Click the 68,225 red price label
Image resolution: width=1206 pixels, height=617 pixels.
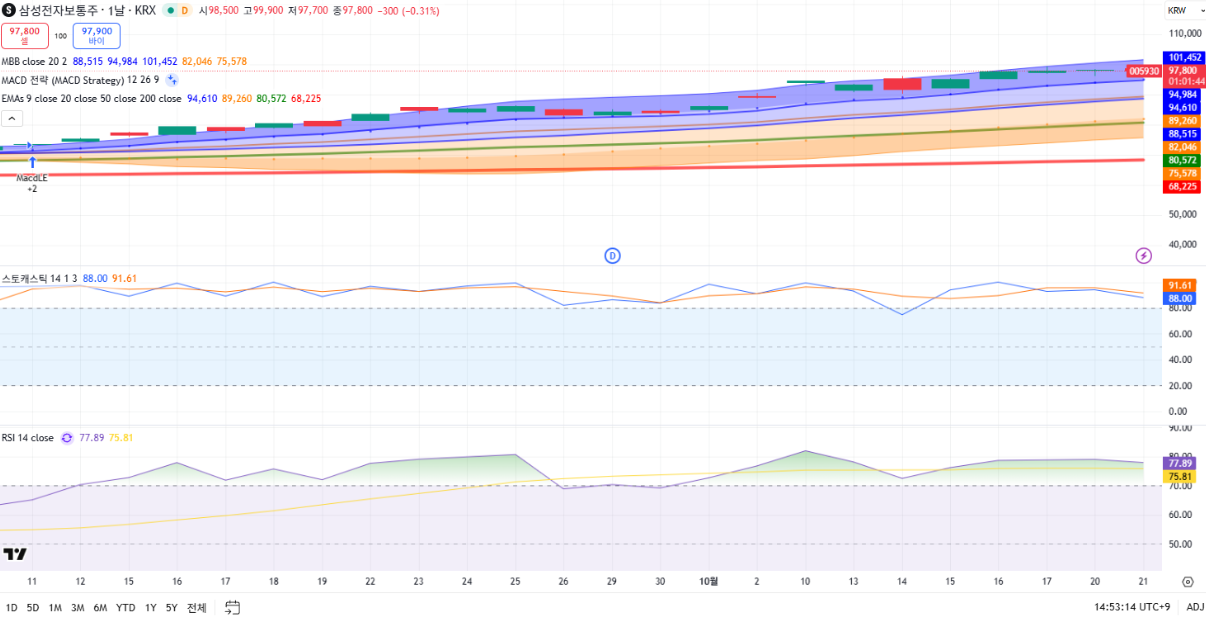1183,186
